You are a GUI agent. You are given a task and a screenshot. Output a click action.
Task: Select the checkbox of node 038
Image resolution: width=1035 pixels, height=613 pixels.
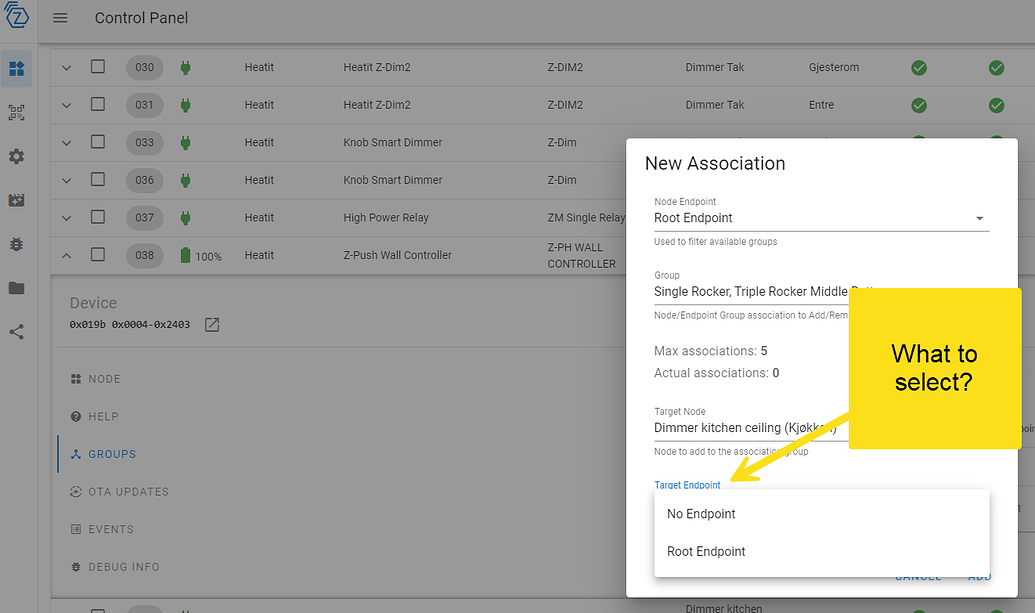pyautogui.click(x=97, y=255)
